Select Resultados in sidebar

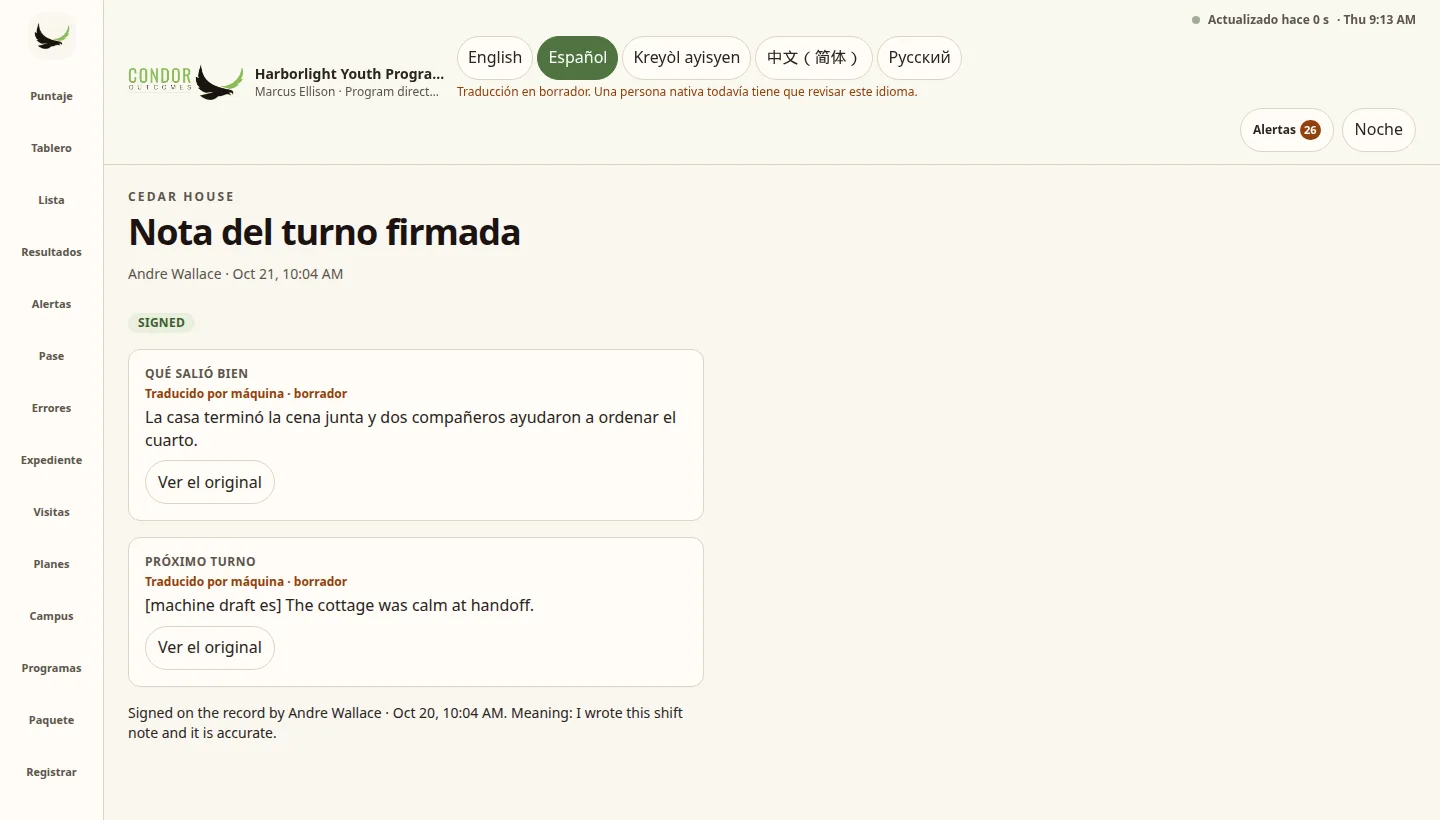tap(51, 252)
